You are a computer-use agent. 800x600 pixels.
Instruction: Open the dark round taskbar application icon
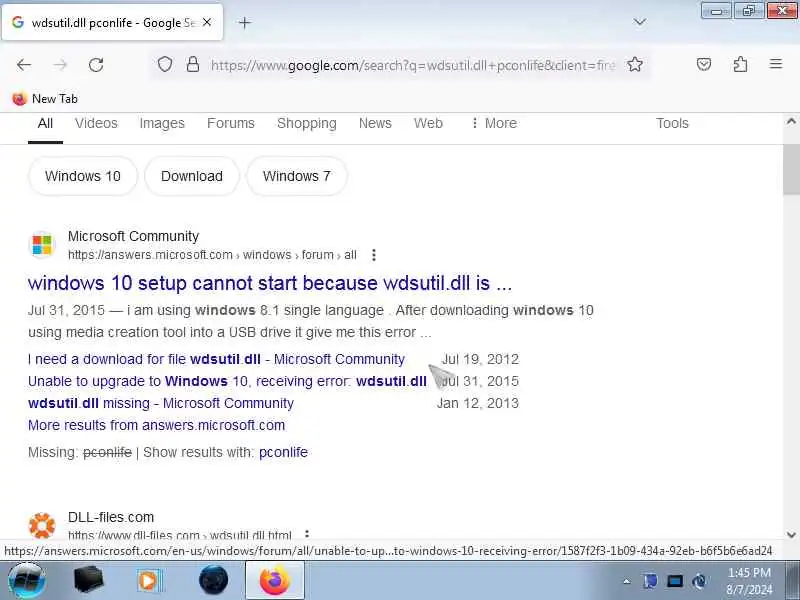tap(213, 581)
